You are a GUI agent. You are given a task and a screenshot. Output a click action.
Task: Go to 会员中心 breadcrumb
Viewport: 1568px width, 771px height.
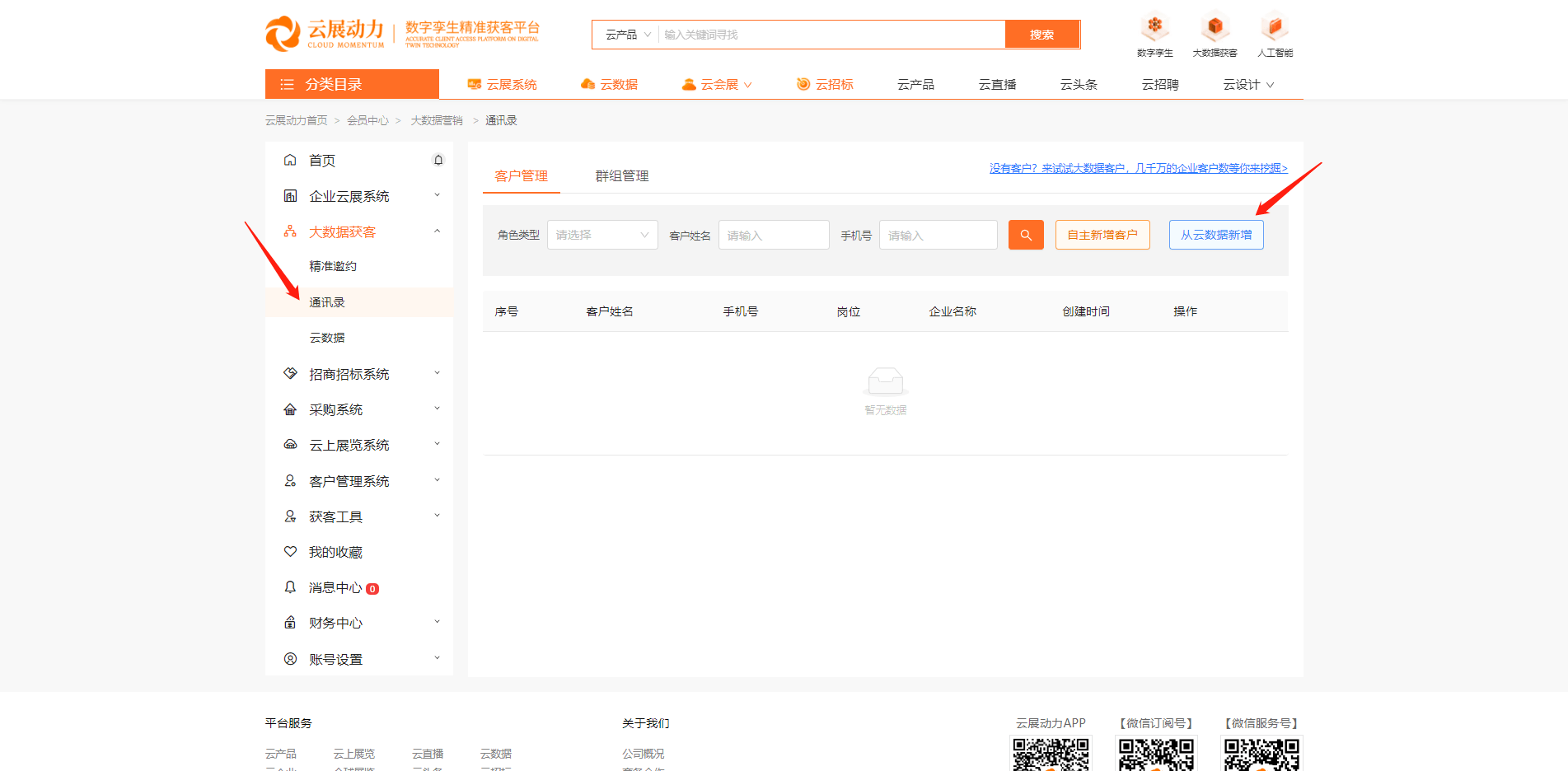pos(367,120)
